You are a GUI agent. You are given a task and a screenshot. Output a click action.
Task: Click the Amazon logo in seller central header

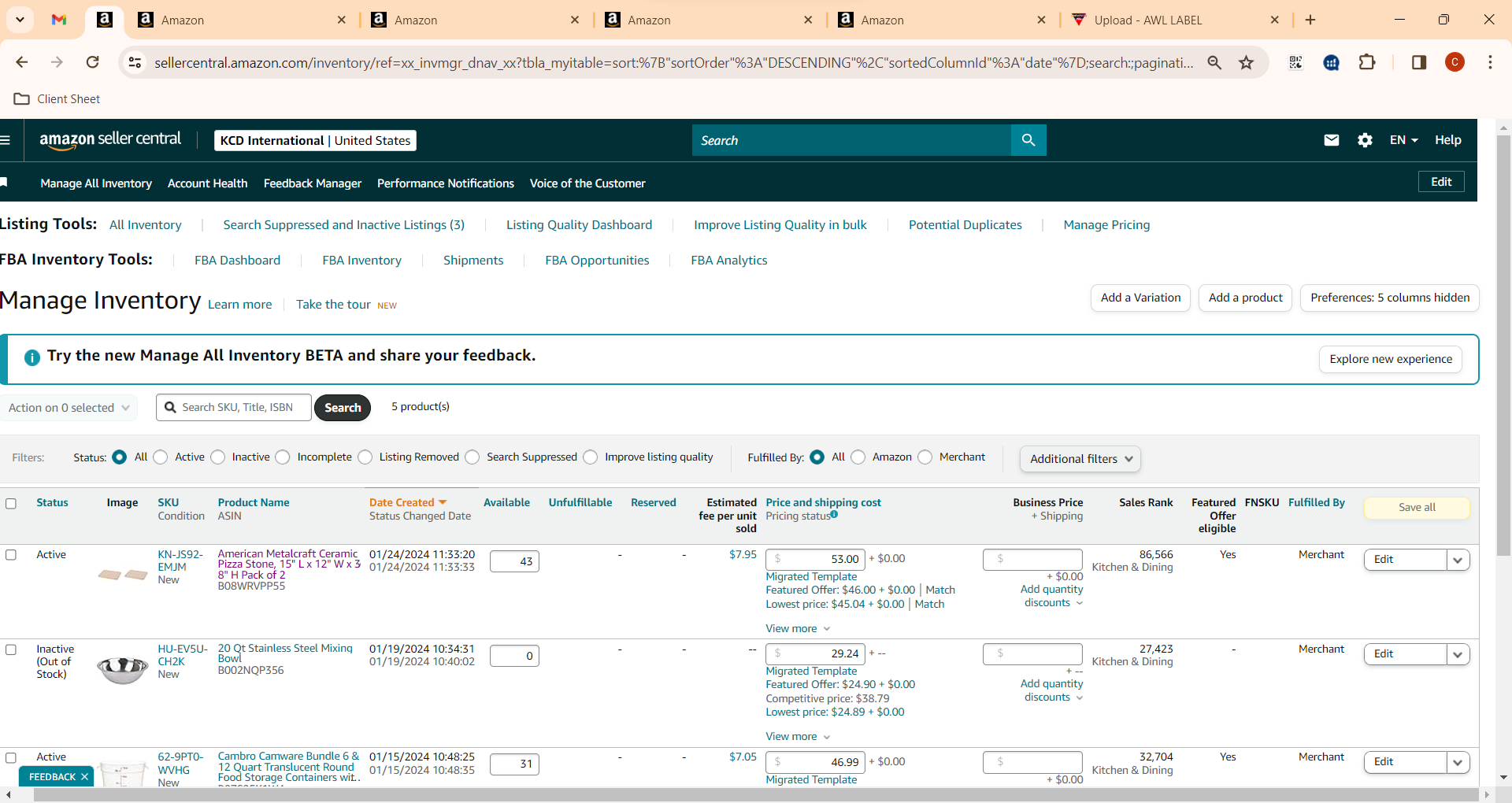pos(110,140)
